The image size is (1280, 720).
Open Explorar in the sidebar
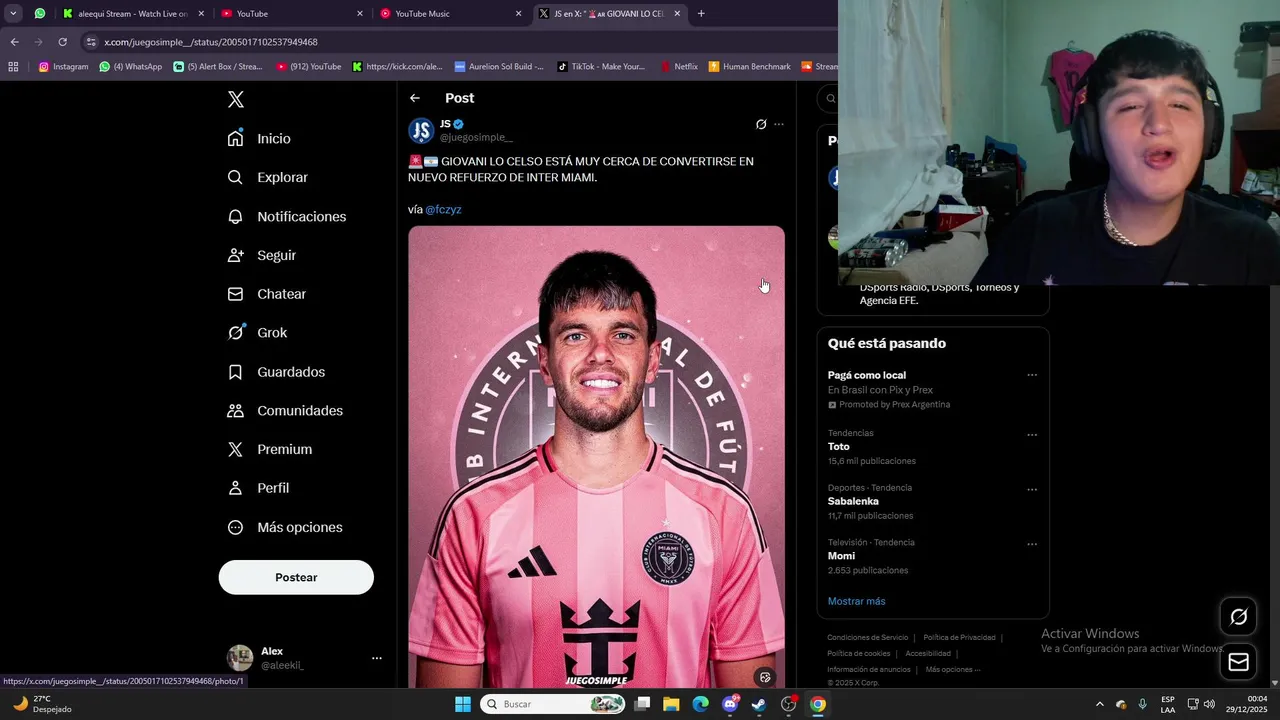point(268,177)
